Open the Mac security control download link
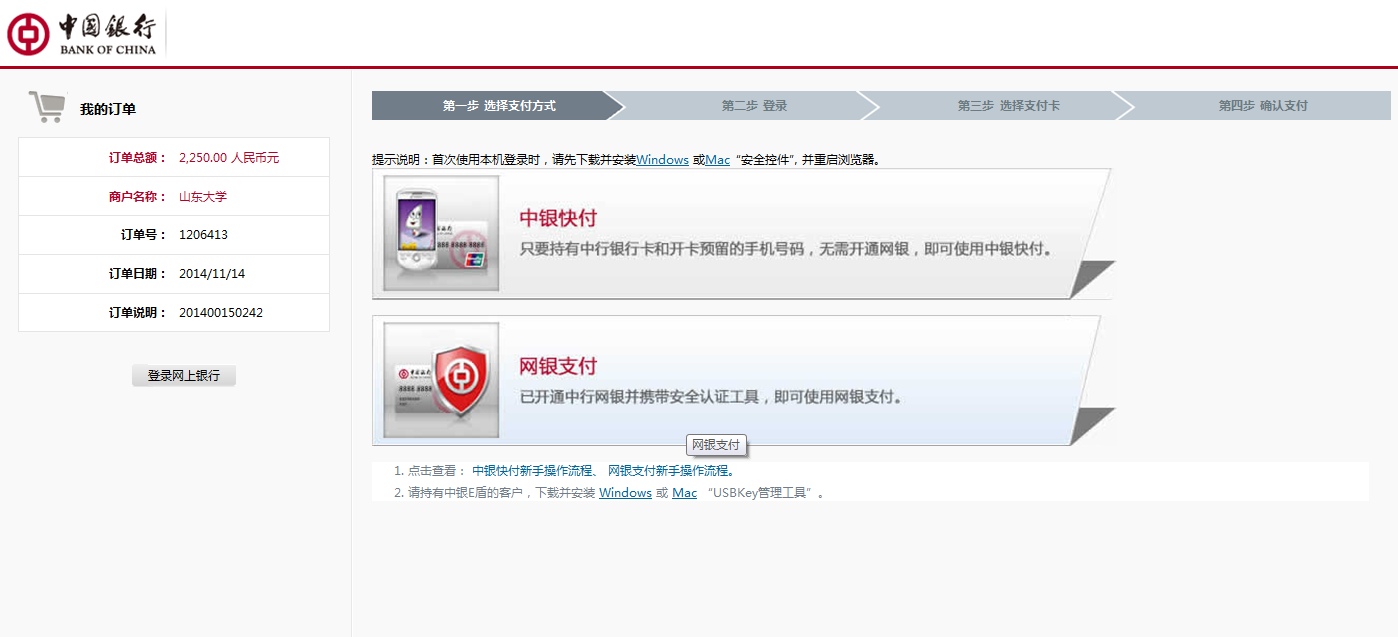This screenshot has width=1398, height=637. tap(717, 160)
